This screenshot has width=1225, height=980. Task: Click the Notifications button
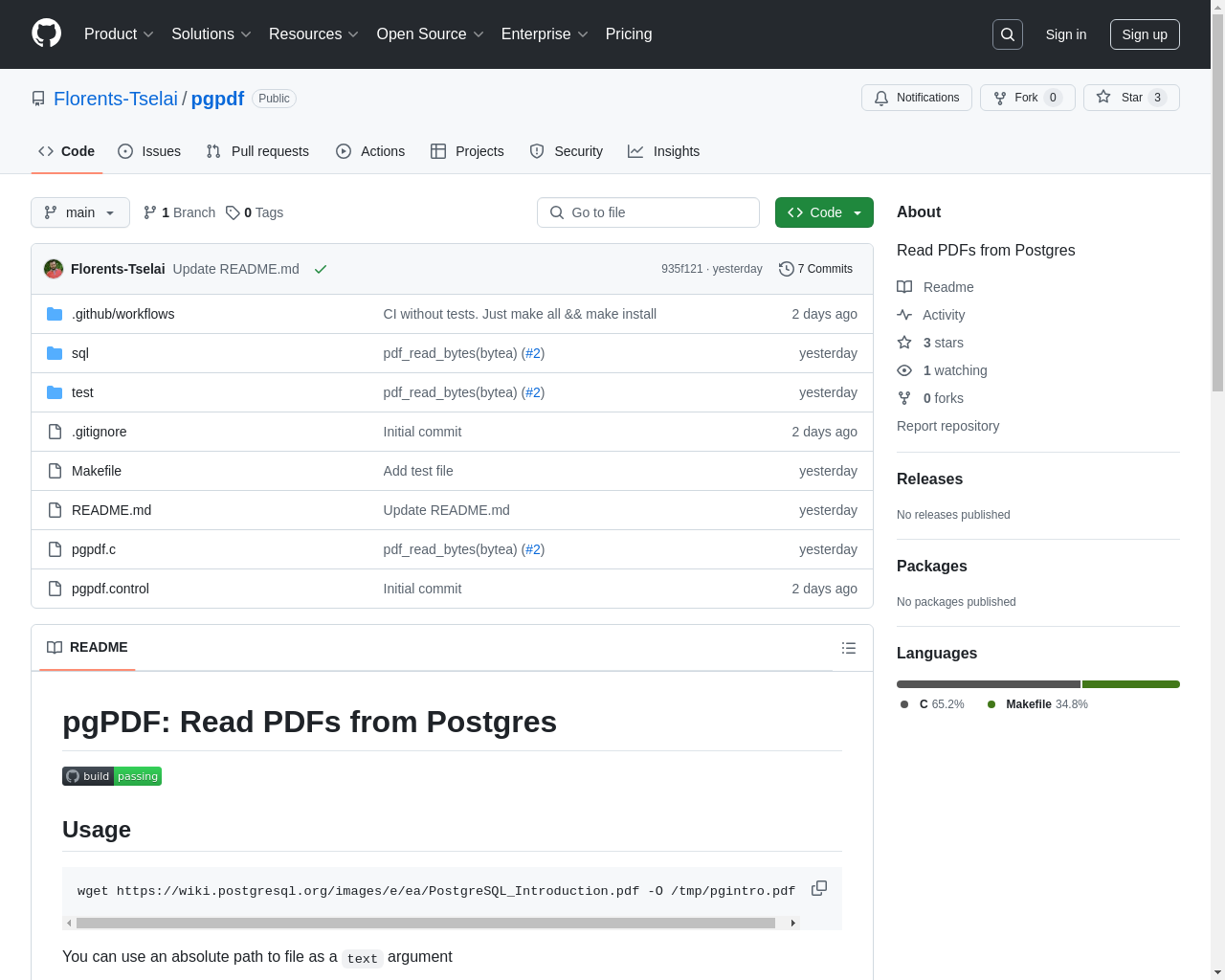point(917,98)
